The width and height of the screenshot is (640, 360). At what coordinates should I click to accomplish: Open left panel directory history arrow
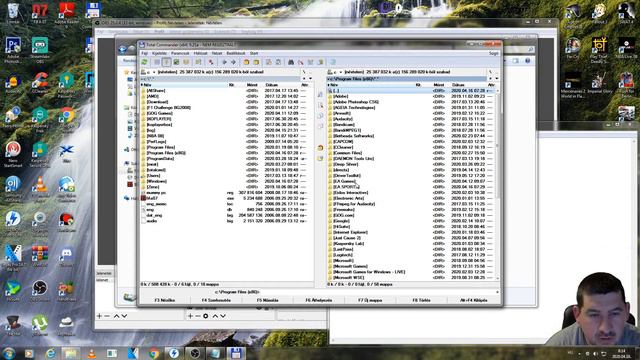310,78
